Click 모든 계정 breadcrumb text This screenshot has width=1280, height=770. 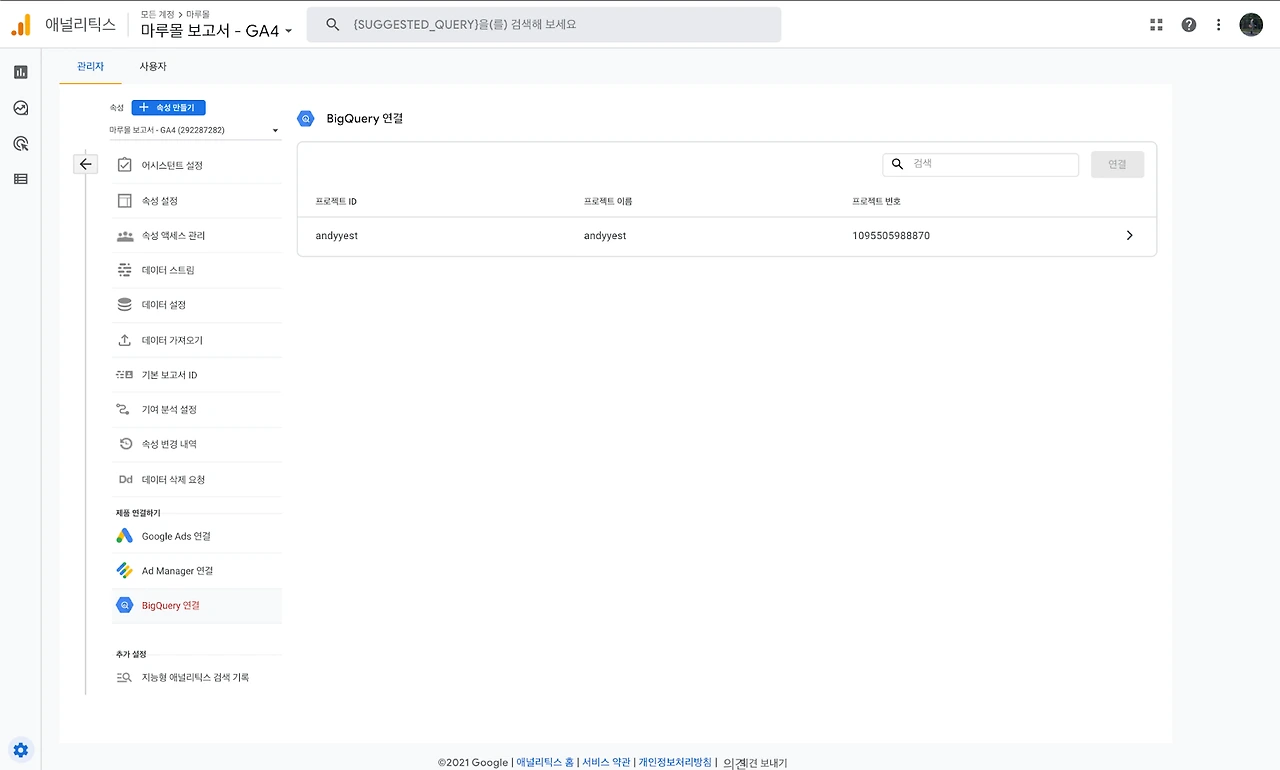coord(157,14)
